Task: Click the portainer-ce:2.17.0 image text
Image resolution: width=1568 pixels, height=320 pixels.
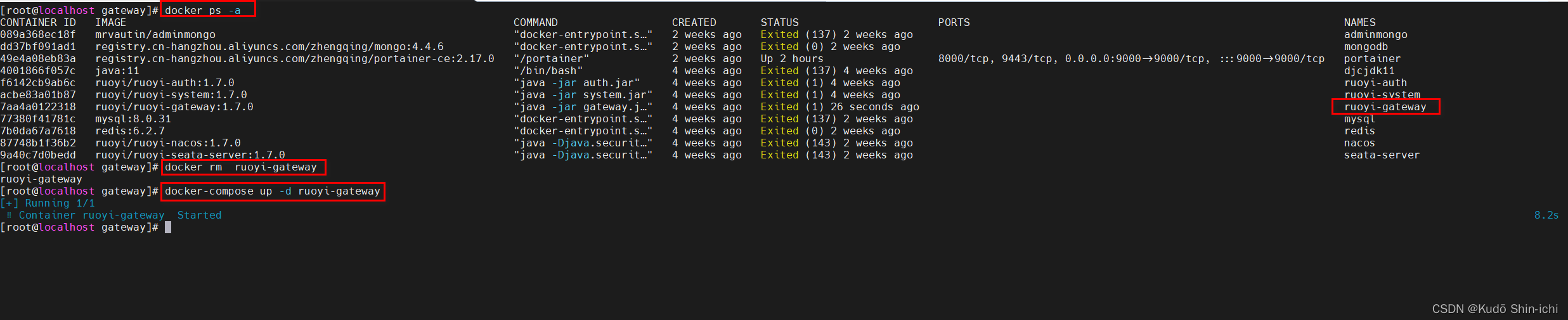Action: 295,59
